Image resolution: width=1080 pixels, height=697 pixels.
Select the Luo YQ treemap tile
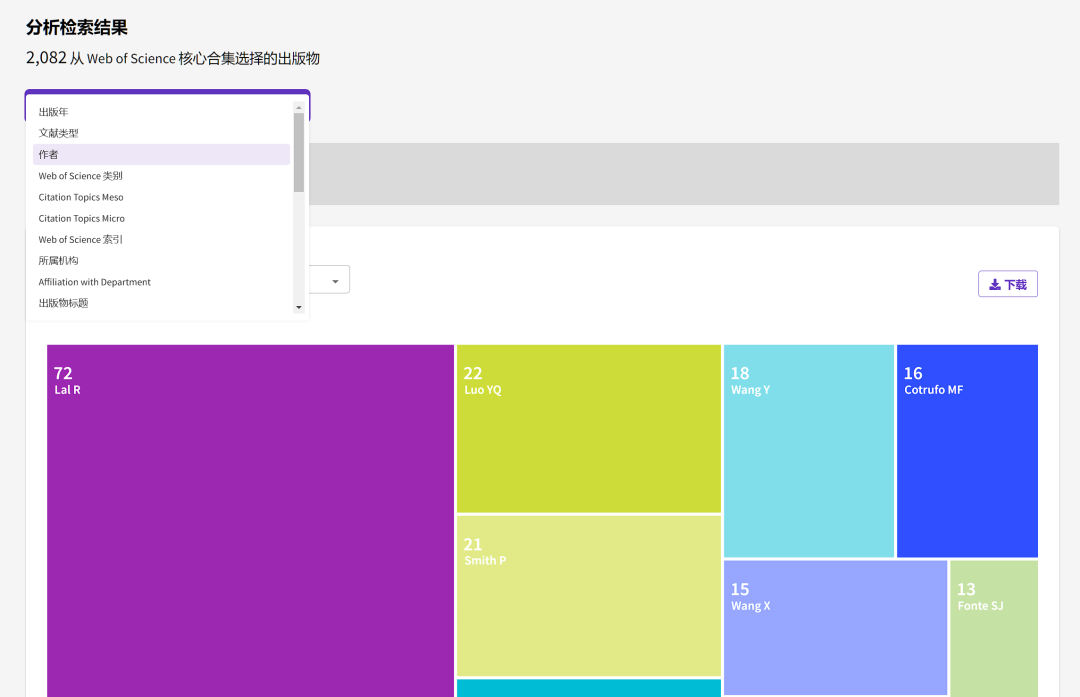pos(588,428)
